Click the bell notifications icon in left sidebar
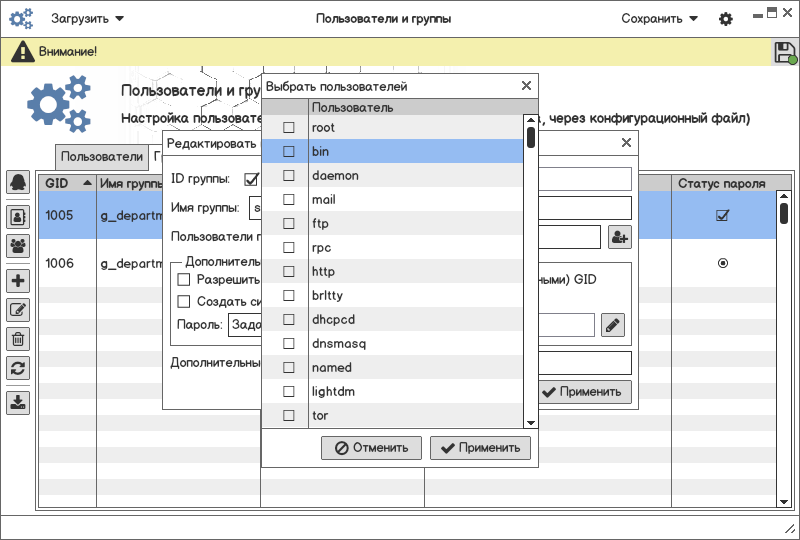Viewport: 800px width, 540px height. tap(18, 182)
